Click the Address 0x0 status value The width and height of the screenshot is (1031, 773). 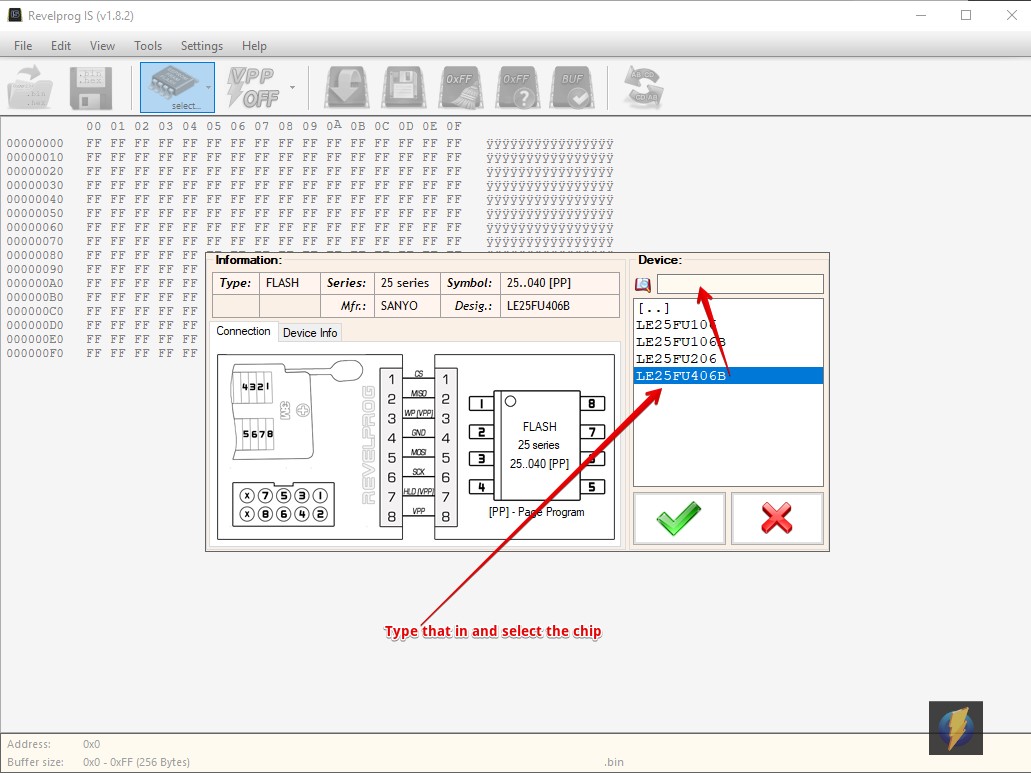click(91, 744)
